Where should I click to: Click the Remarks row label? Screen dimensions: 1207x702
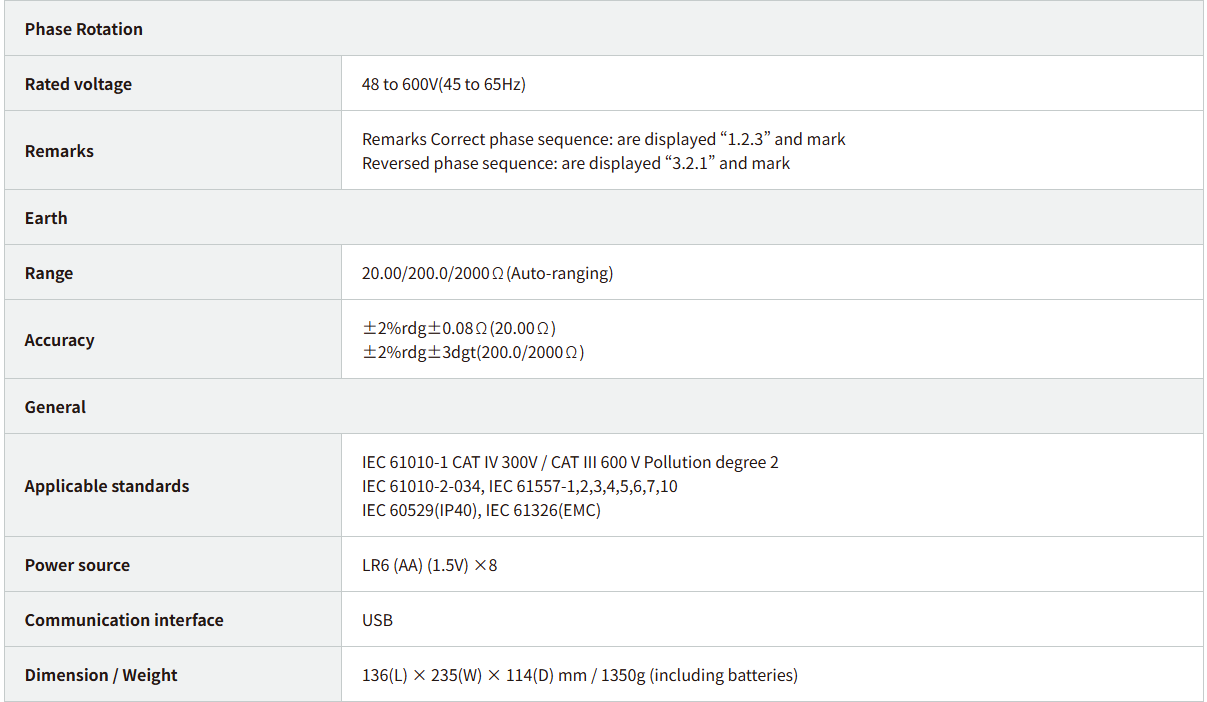click(59, 151)
